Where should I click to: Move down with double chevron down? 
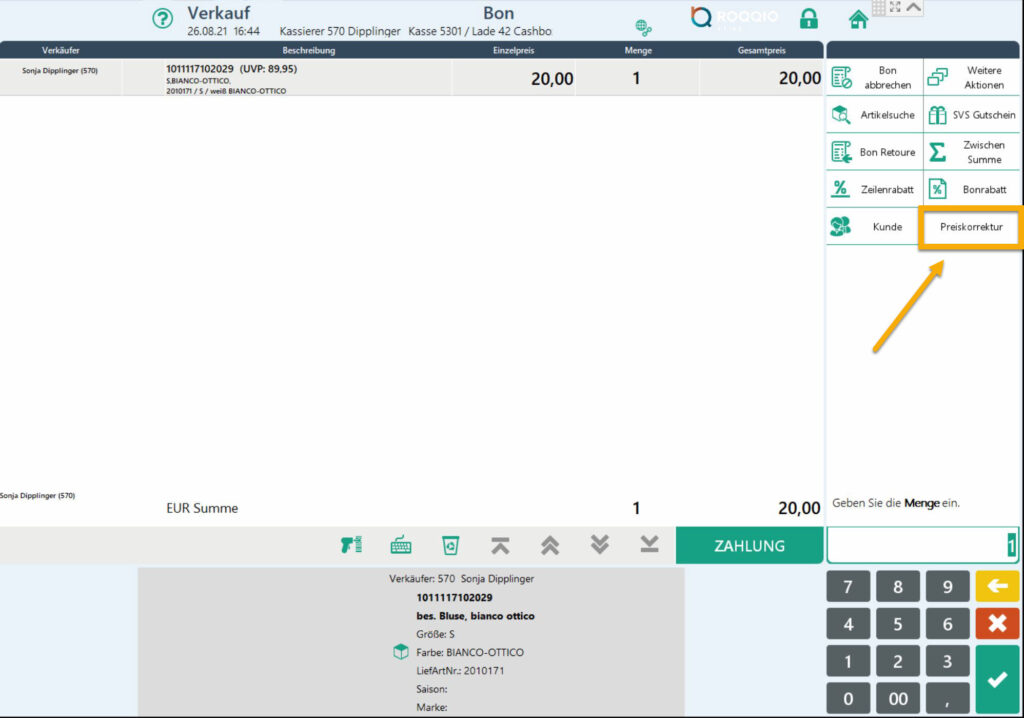599,545
